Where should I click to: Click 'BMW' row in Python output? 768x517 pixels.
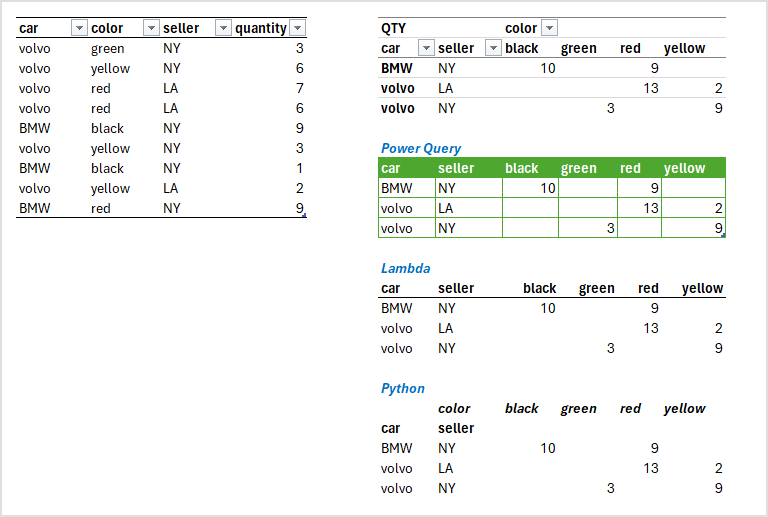coord(397,448)
